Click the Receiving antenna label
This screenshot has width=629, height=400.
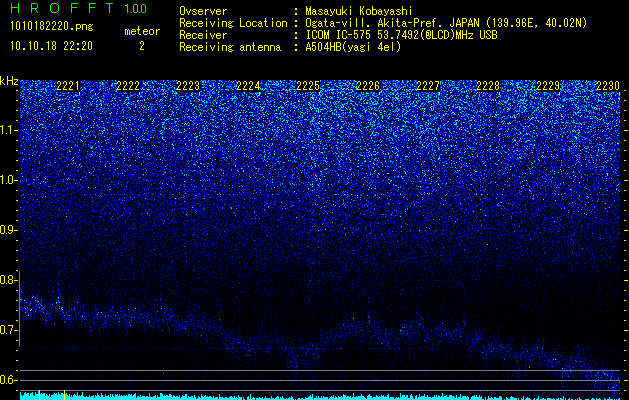coord(230,47)
